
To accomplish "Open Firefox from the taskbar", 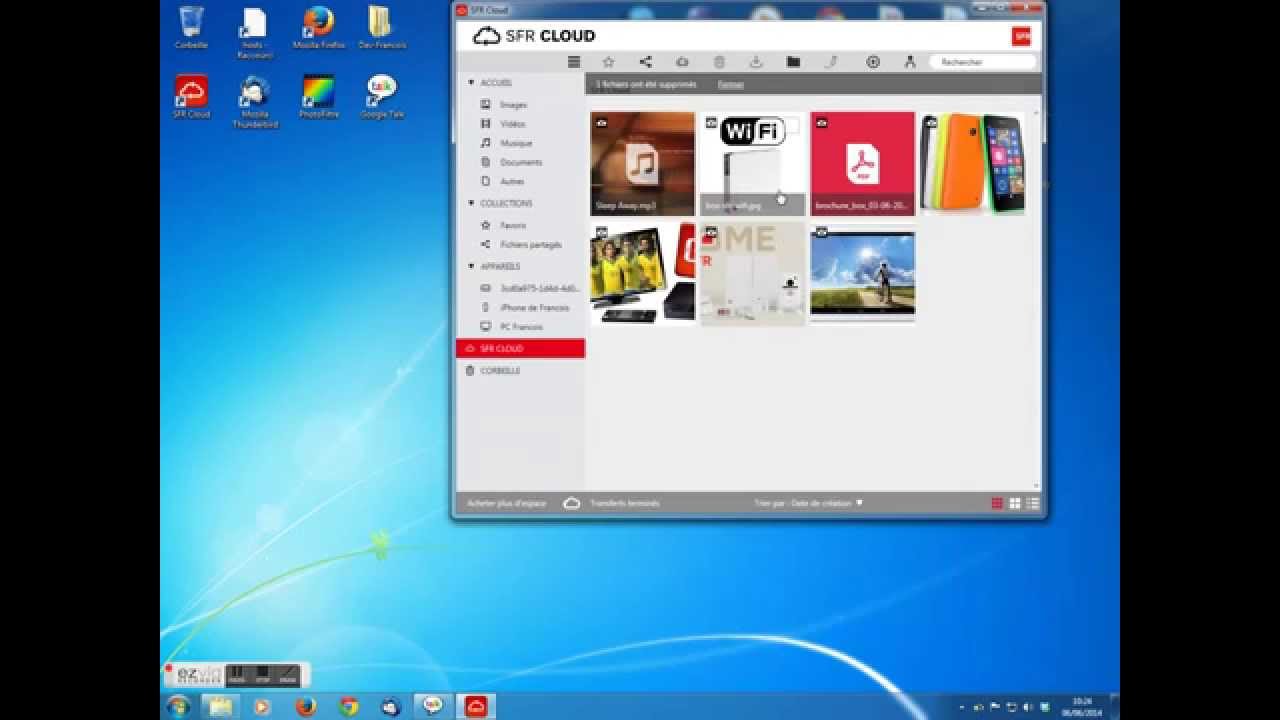I will [305, 706].
